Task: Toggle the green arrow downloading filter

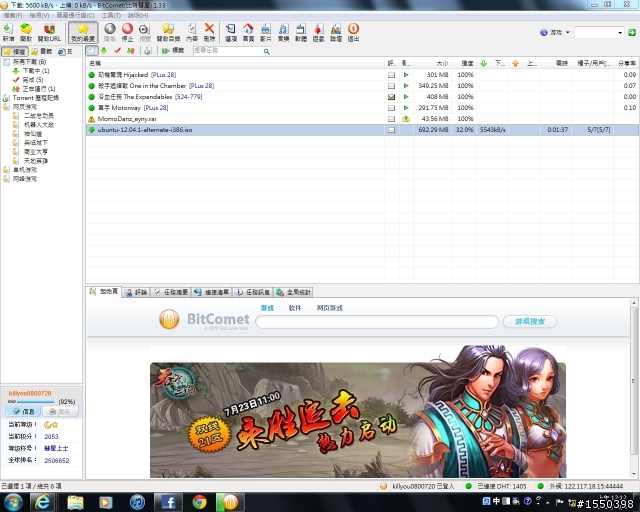Action: (x=104, y=51)
